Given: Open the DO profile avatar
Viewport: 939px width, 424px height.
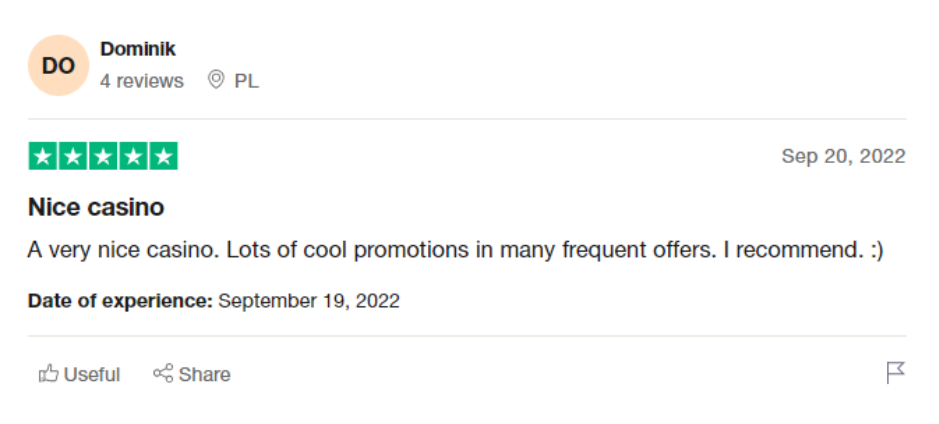Looking at the screenshot, I should pos(59,65).
